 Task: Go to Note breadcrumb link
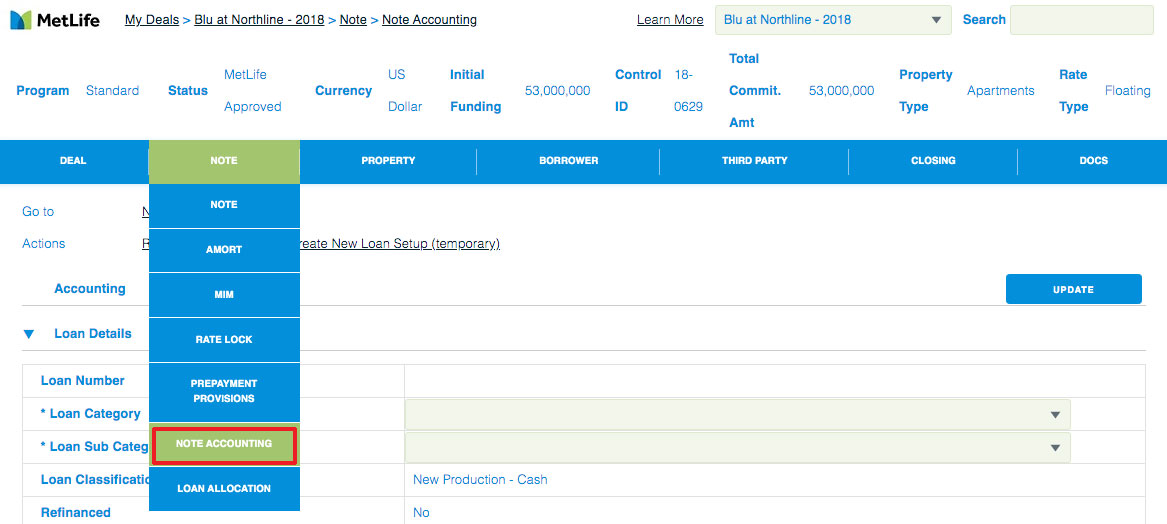click(353, 20)
